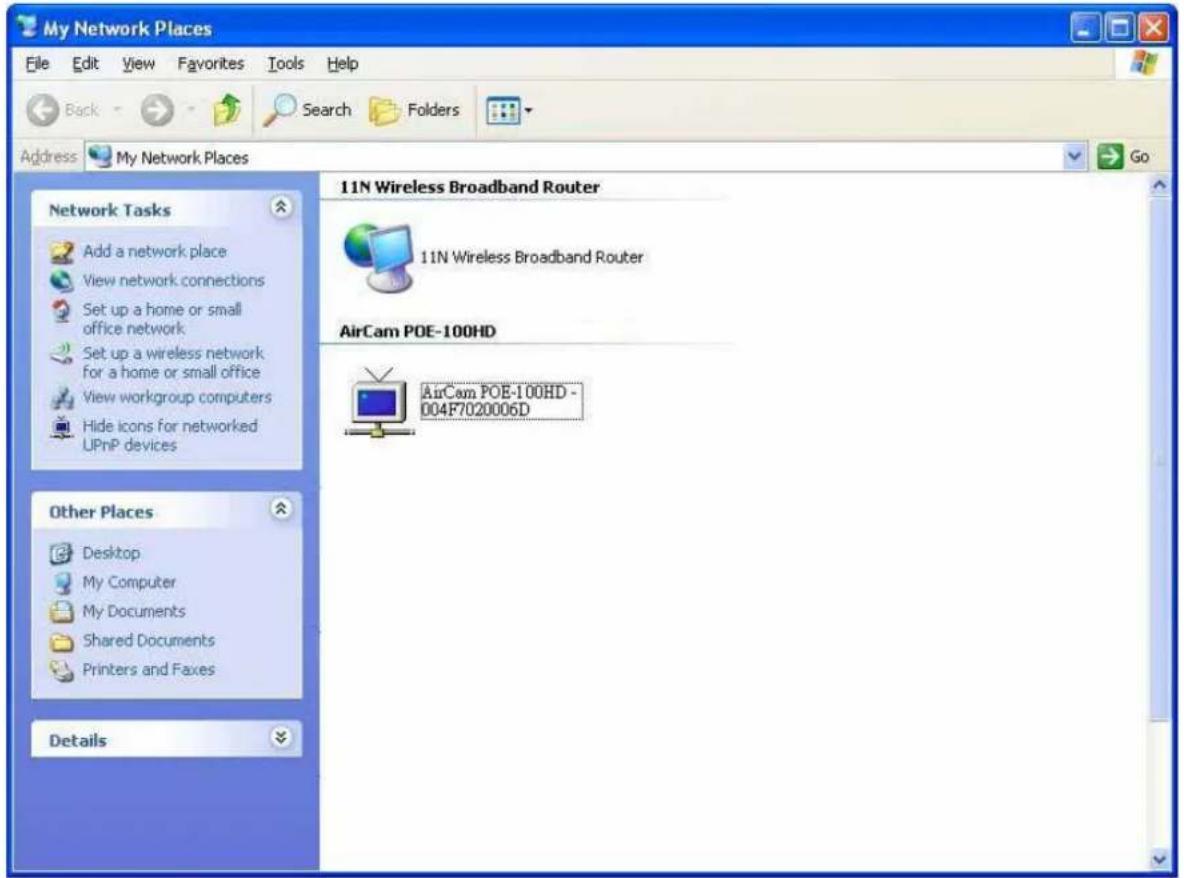Open the Help menu
Viewport: 1184px width, 878px height.
[342, 64]
